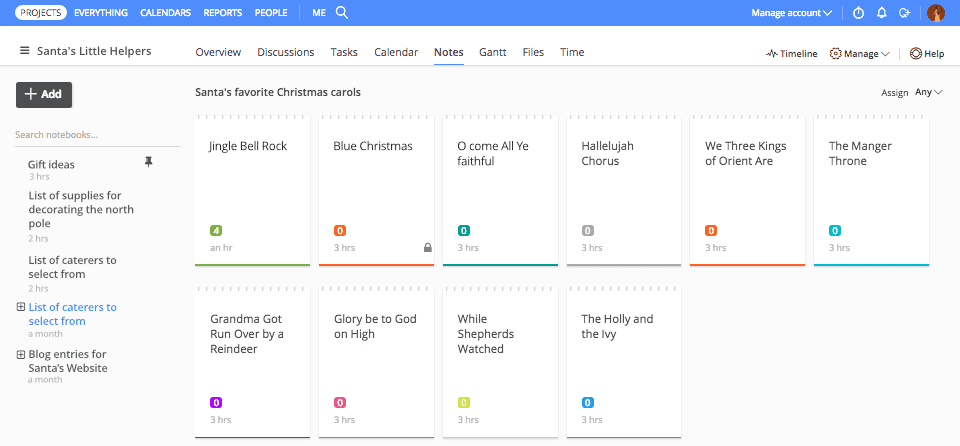Click the timer clock icon
This screenshot has width=960, height=446.
pyautogui.click(x=858, y=13)
